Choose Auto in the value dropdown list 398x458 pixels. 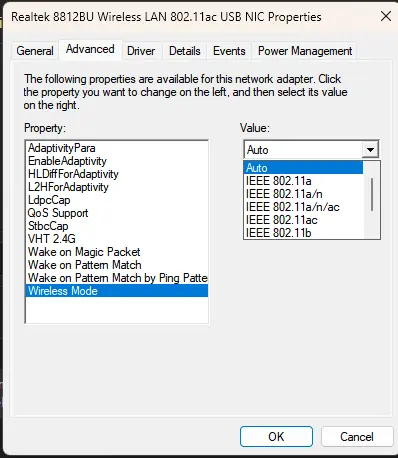coord(303,168)
